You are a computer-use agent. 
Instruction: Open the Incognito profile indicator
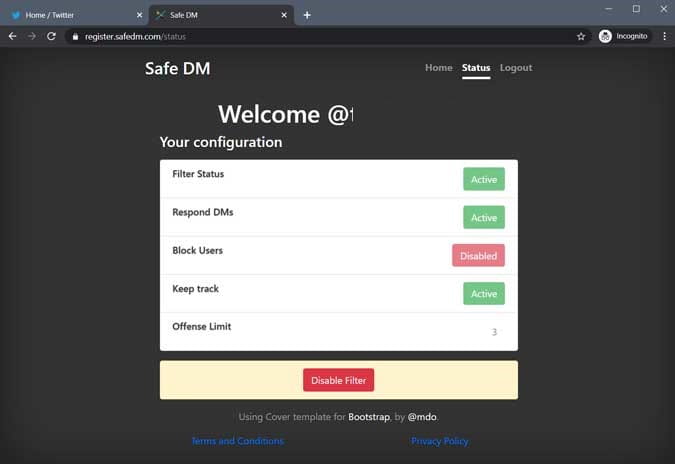click(623, 37)
